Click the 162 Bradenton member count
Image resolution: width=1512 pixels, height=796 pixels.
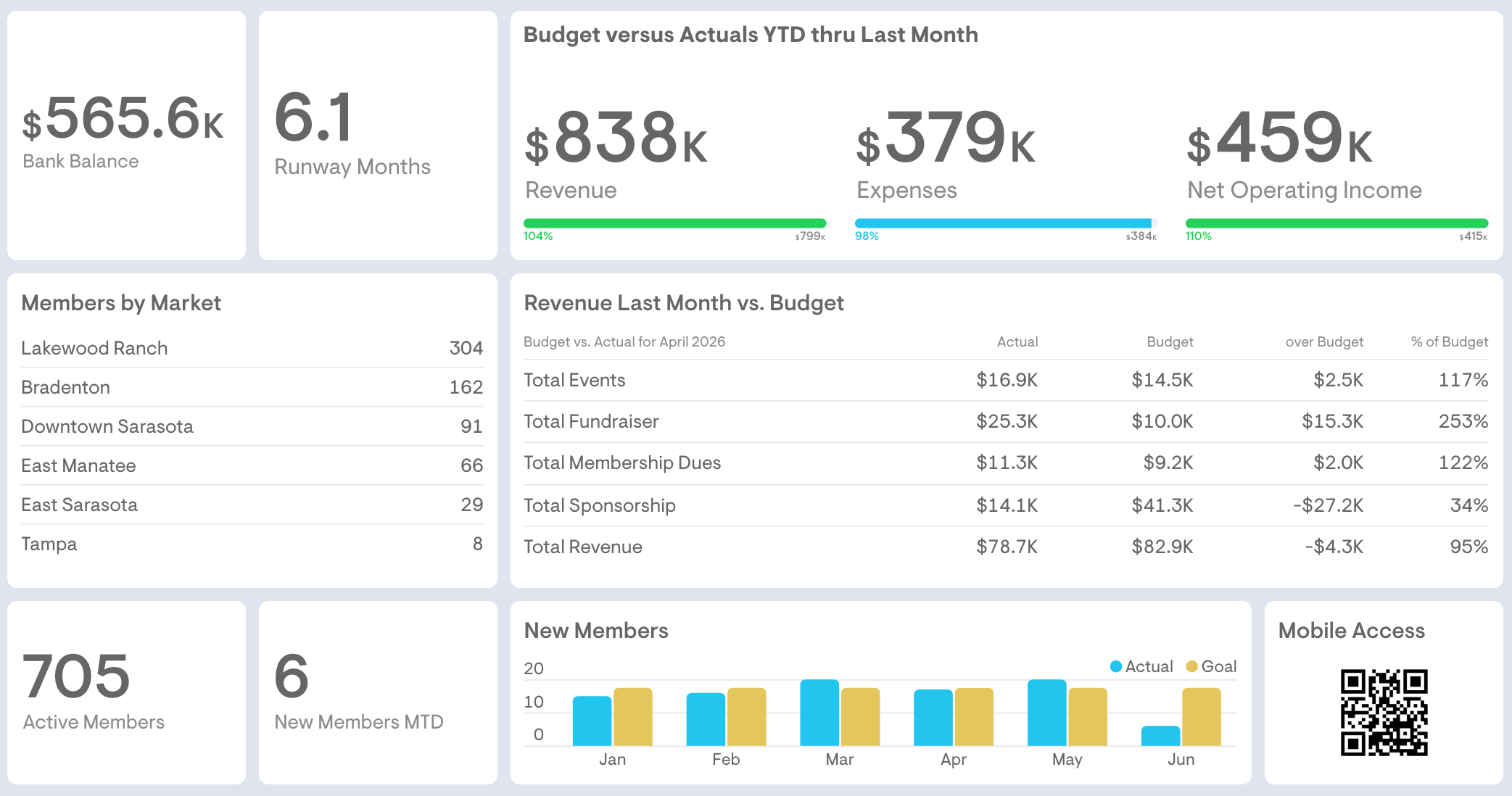(x=466, y=387)
